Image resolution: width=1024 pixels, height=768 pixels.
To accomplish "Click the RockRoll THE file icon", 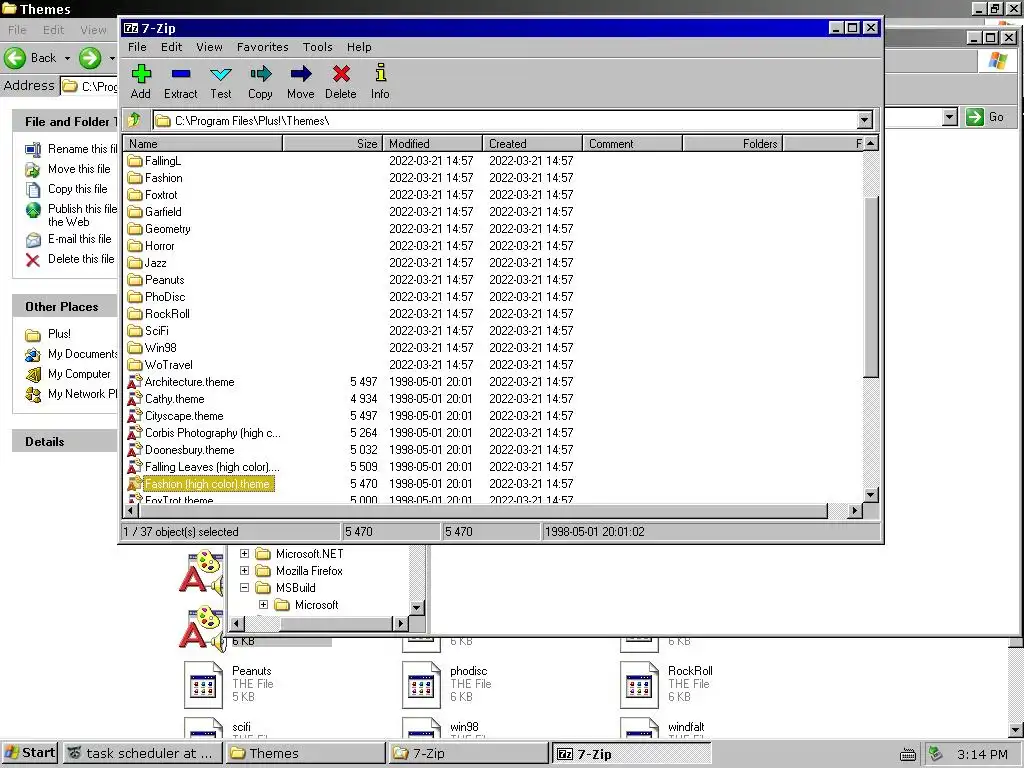I will (x=639, y=684).
